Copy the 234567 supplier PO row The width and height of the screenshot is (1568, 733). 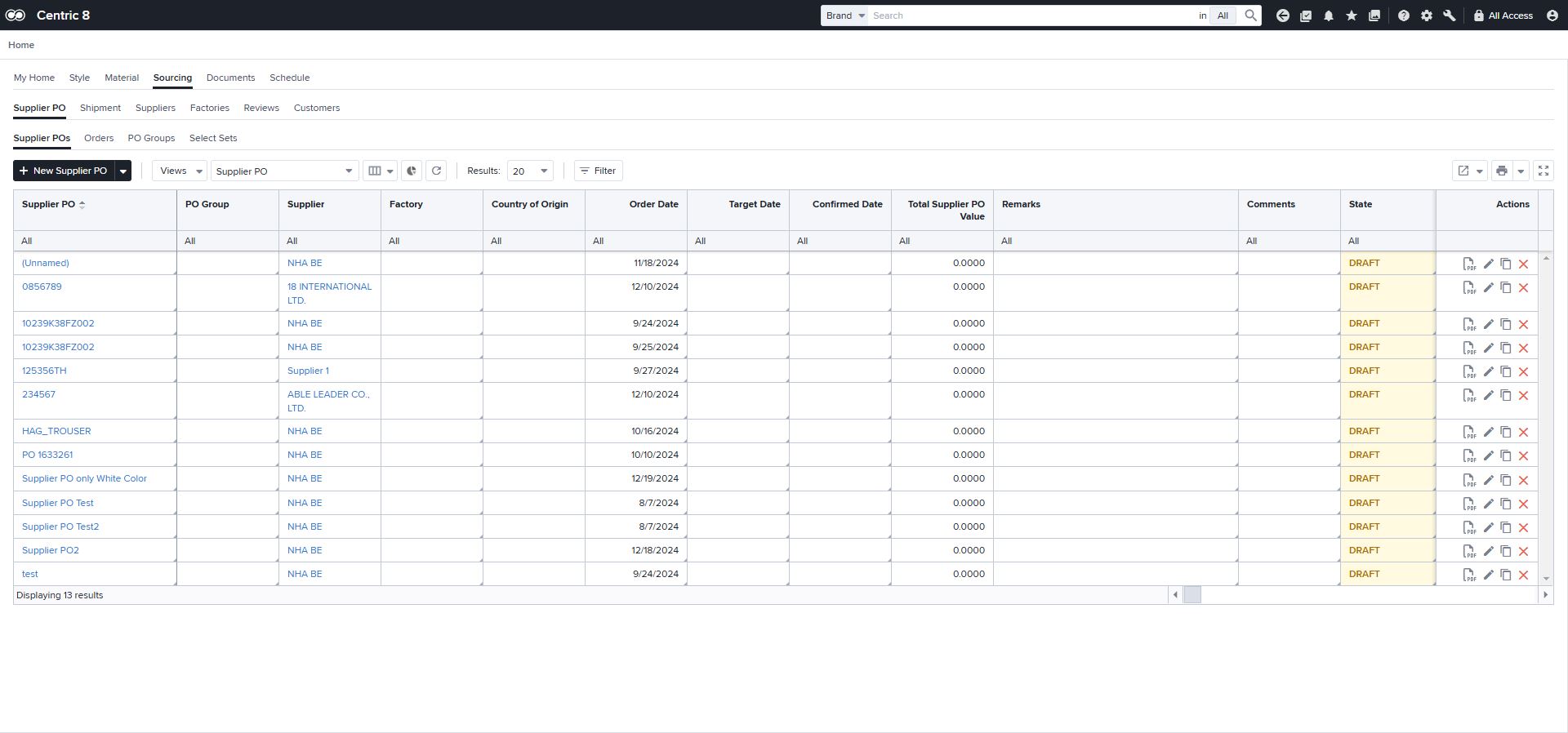click(x=1506, y=395)
